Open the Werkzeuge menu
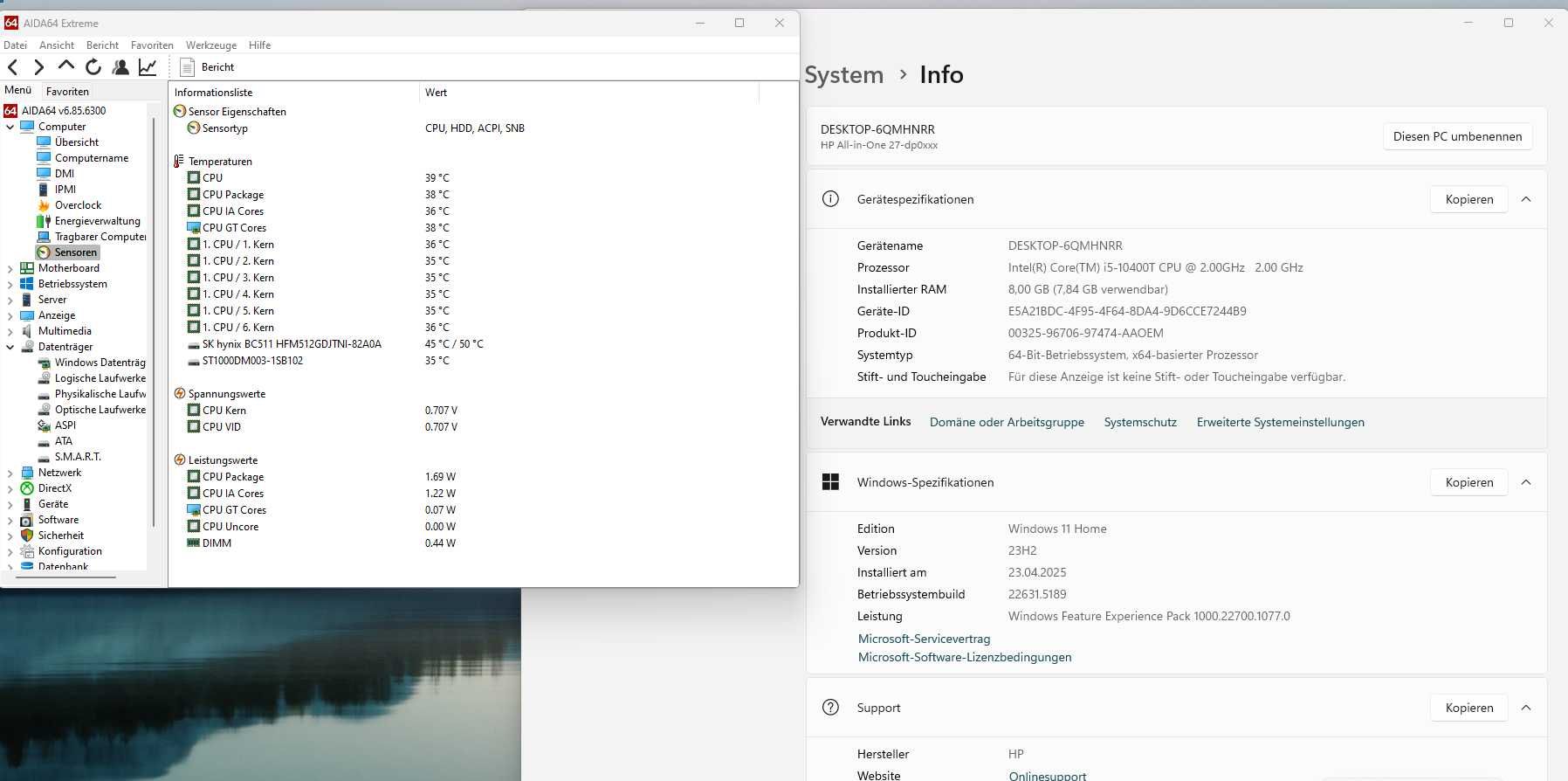 tap(211, 45)
